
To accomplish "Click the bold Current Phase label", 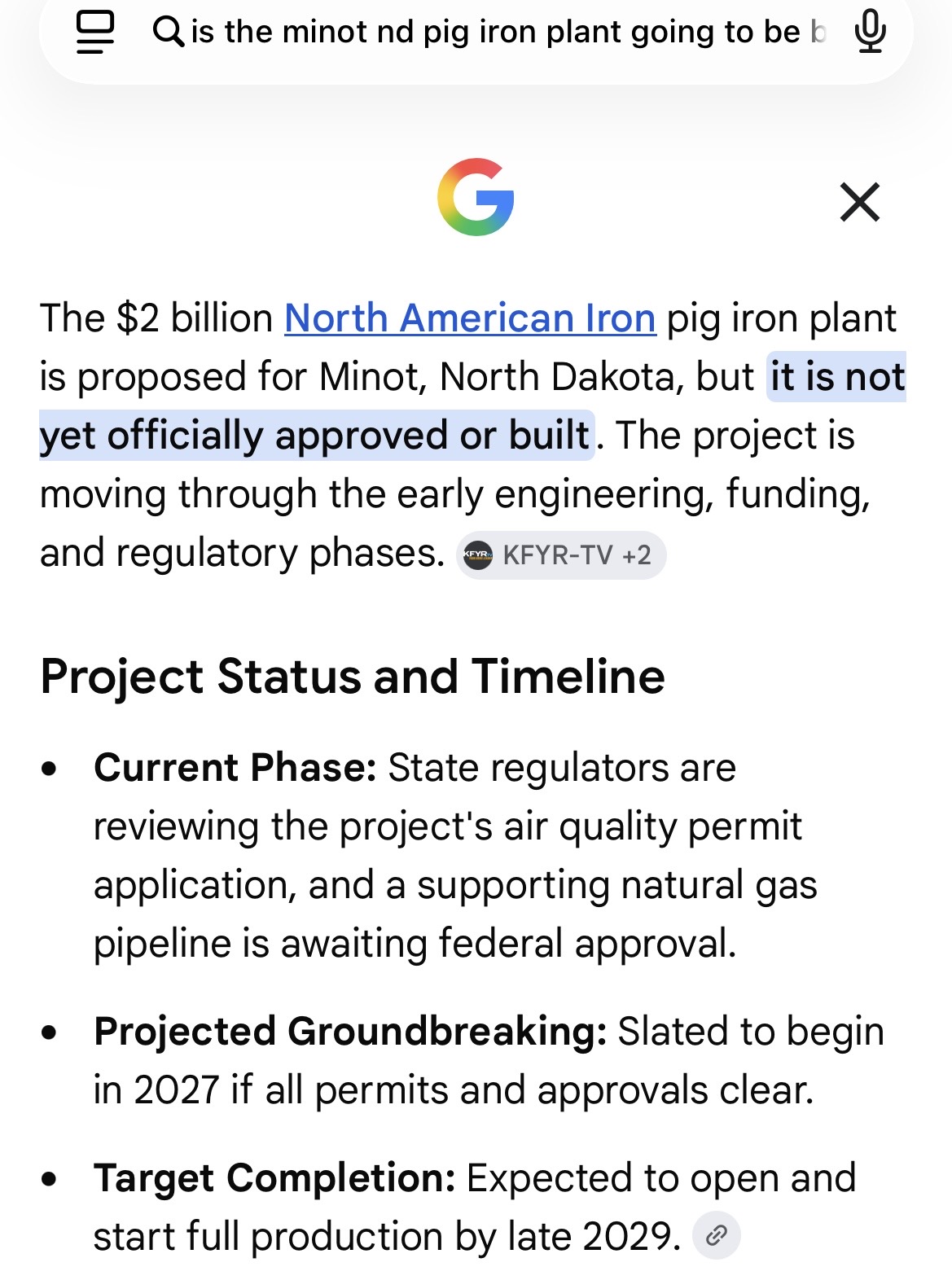I will click(x=235, y=767).
